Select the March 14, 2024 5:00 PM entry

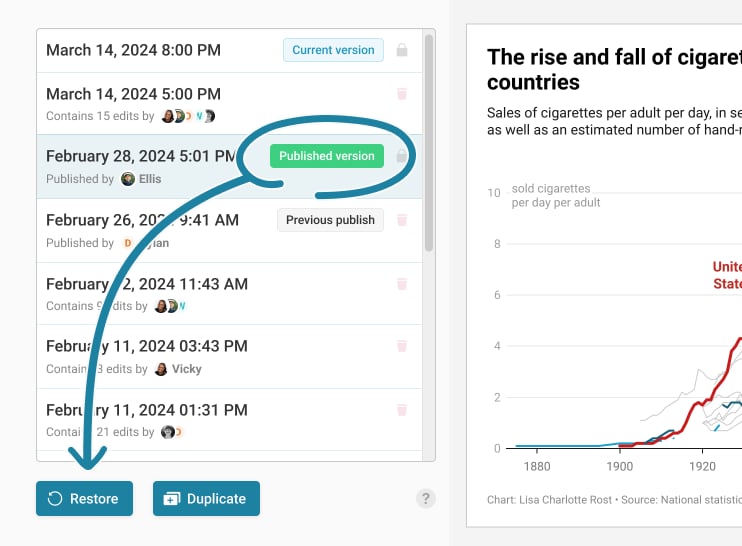click(x=133, y=94)
